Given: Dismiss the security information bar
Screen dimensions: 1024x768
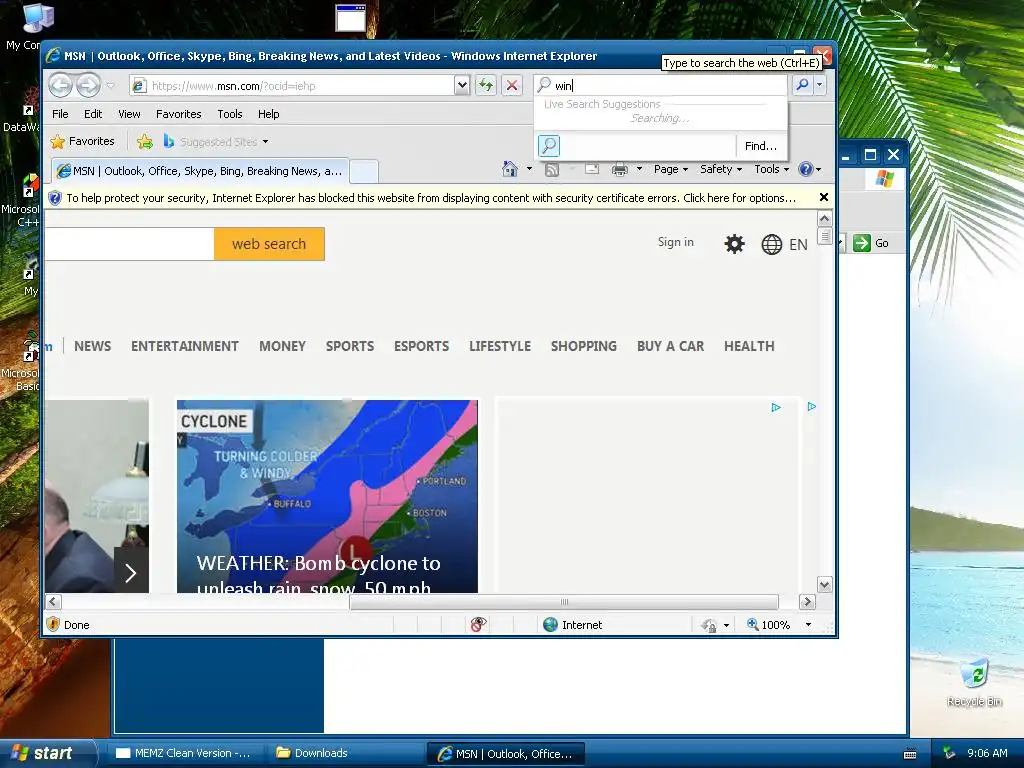Looking at the screenshot, I should coord(824,197).
